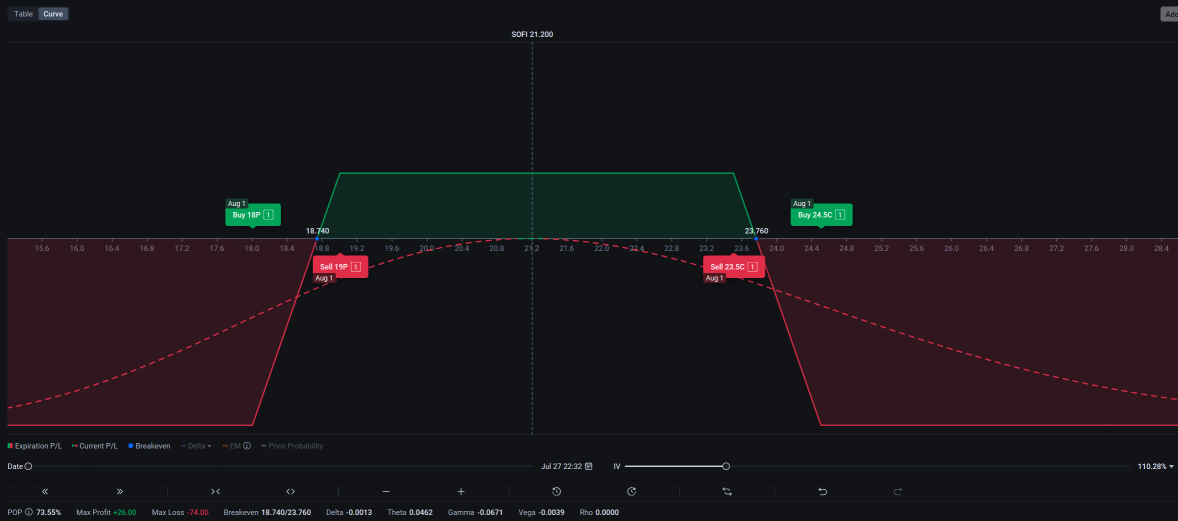Viewport: 1178px width, 521px height.
Task: Select the Buy 24.5C leg tag
Action: [x=822, y=215]
